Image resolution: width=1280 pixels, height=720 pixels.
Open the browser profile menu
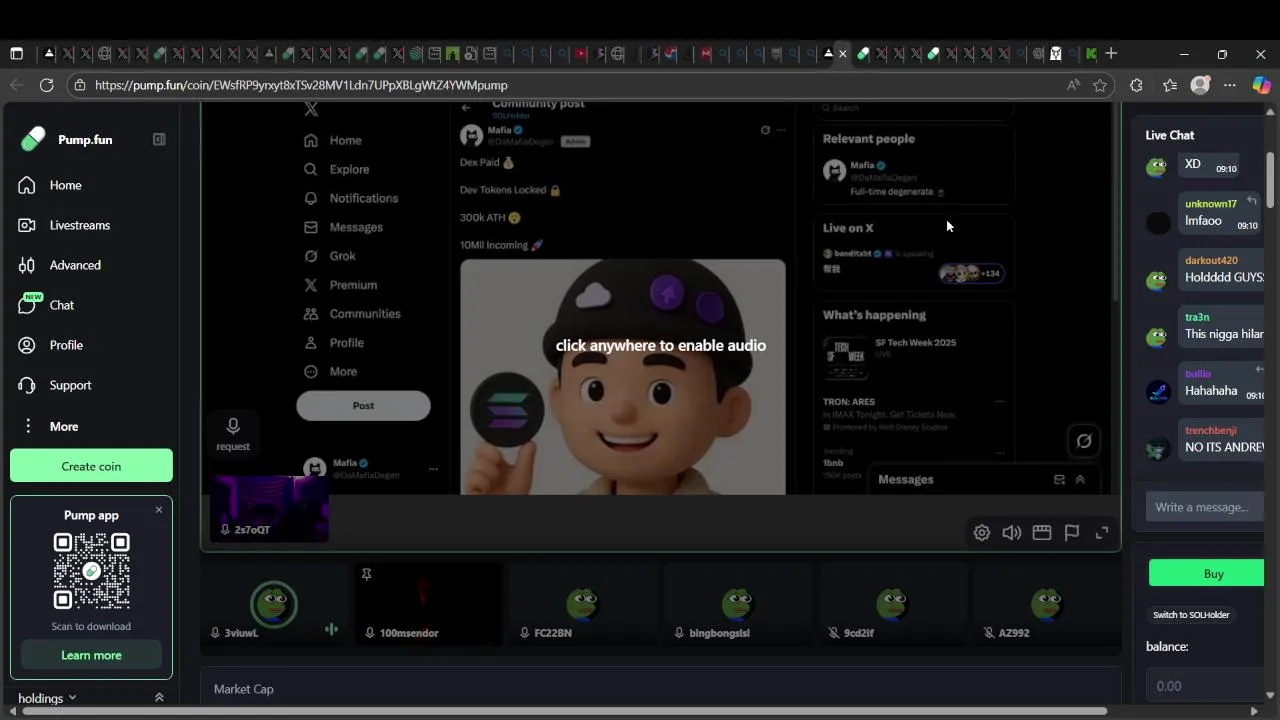click(1200, 85)
